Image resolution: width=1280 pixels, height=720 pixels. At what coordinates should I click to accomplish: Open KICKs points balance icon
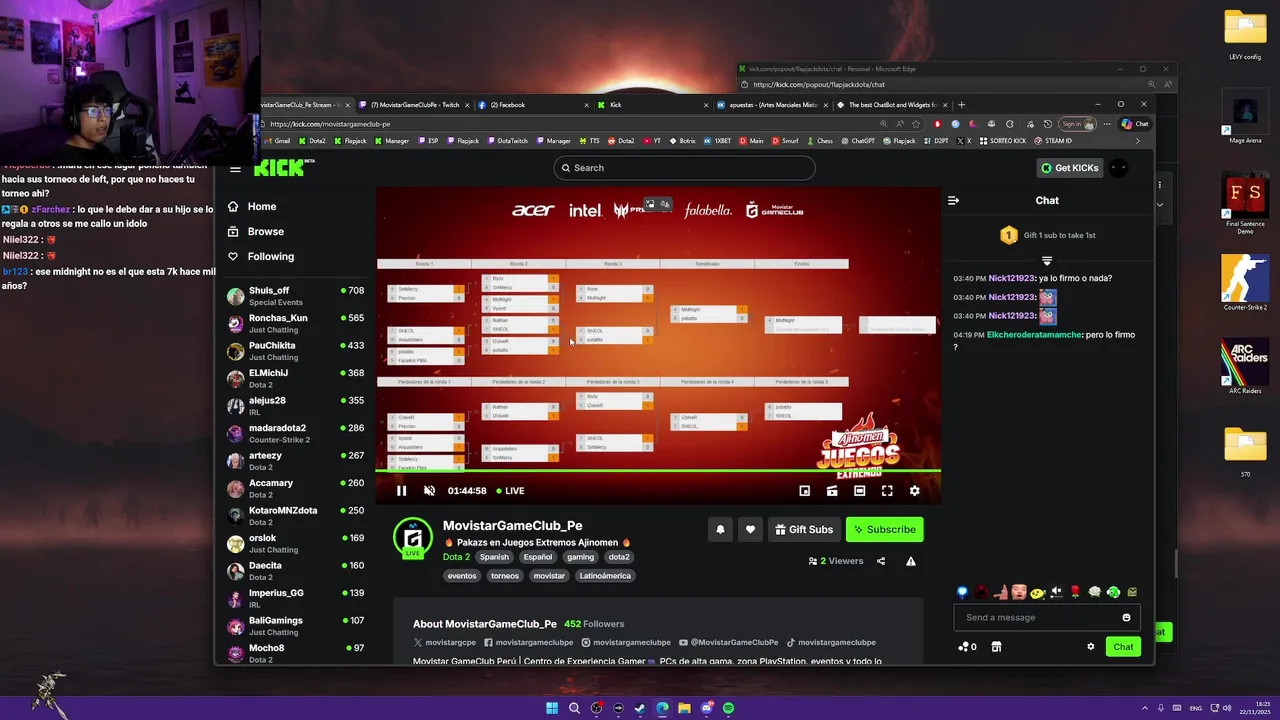point(966,647)
